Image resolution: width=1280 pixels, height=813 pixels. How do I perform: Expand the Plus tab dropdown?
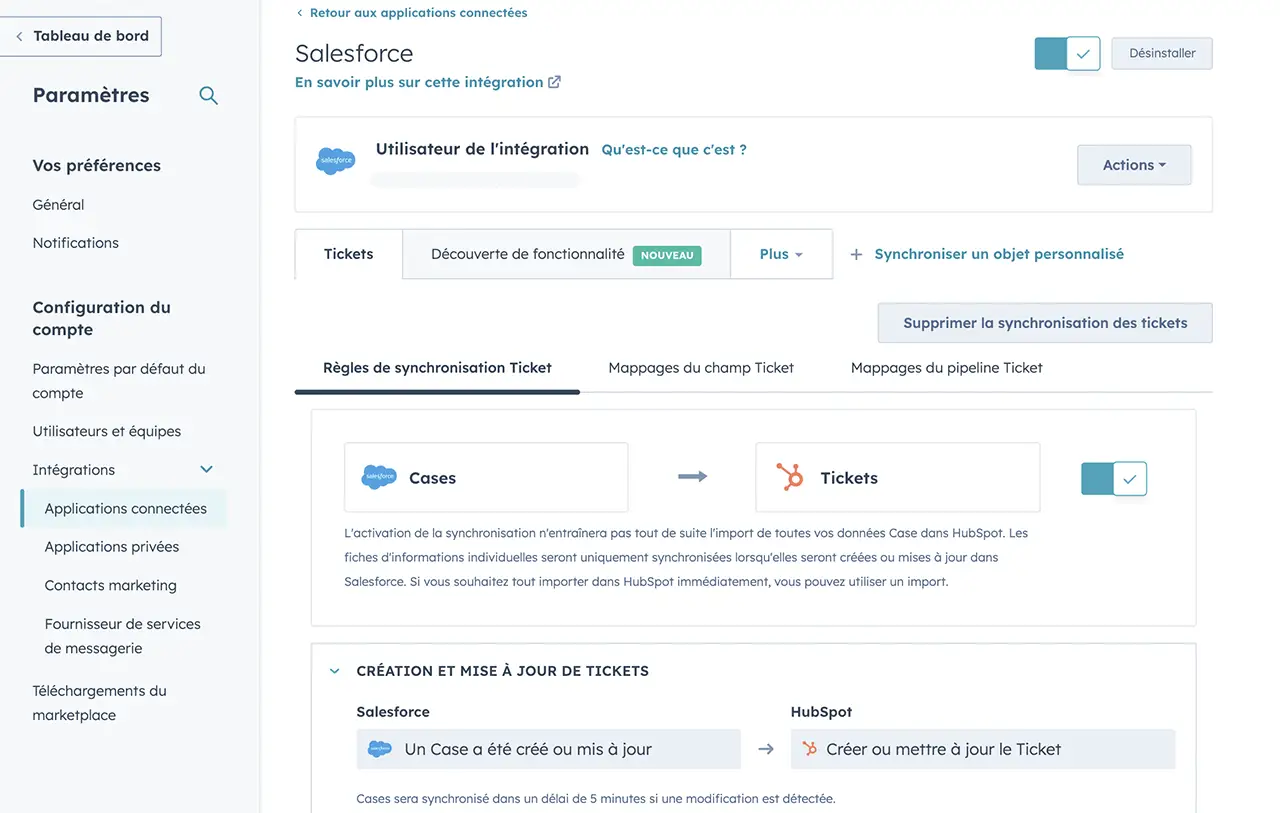[781, 254]
